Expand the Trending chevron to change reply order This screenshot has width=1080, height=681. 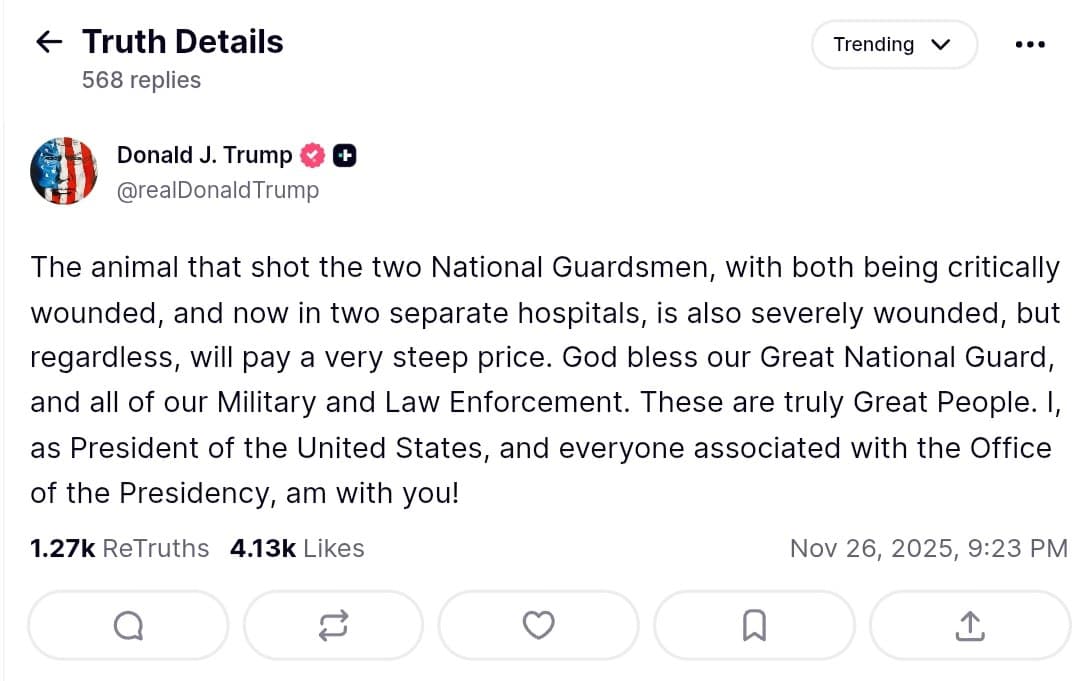[x=938, y=45]
